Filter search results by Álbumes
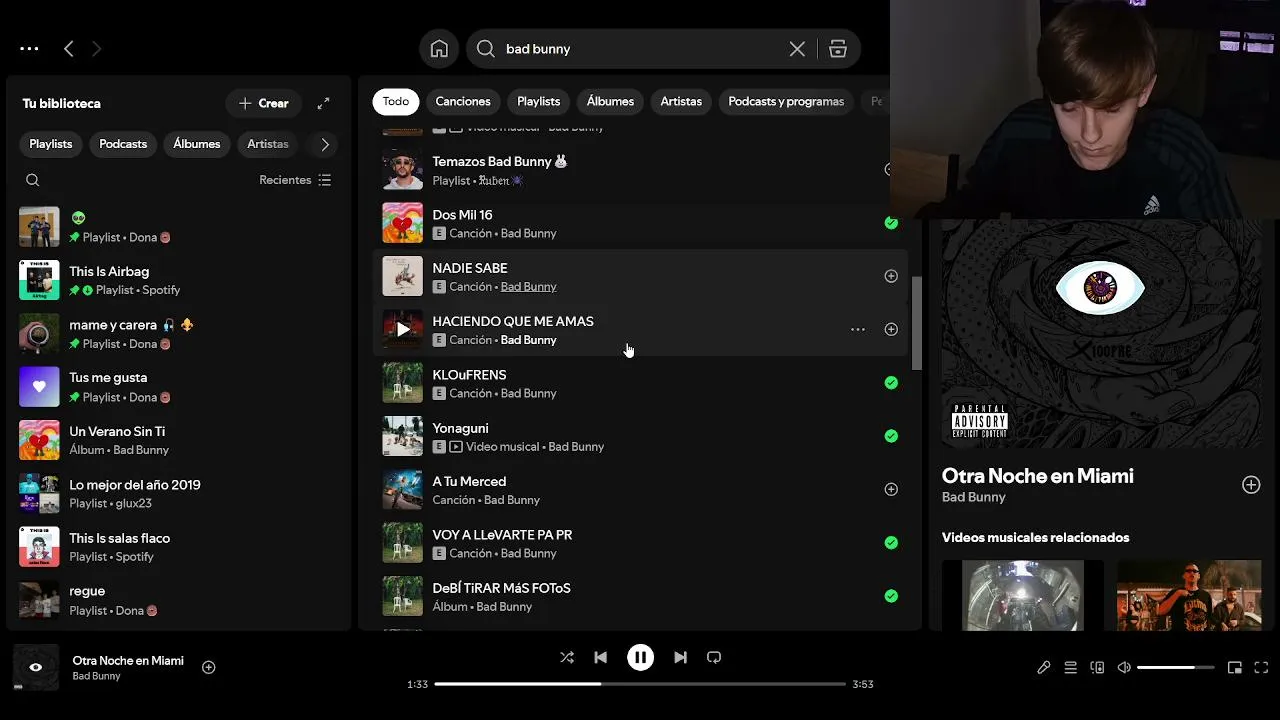1280x720 pixels. tap(610, 101)
